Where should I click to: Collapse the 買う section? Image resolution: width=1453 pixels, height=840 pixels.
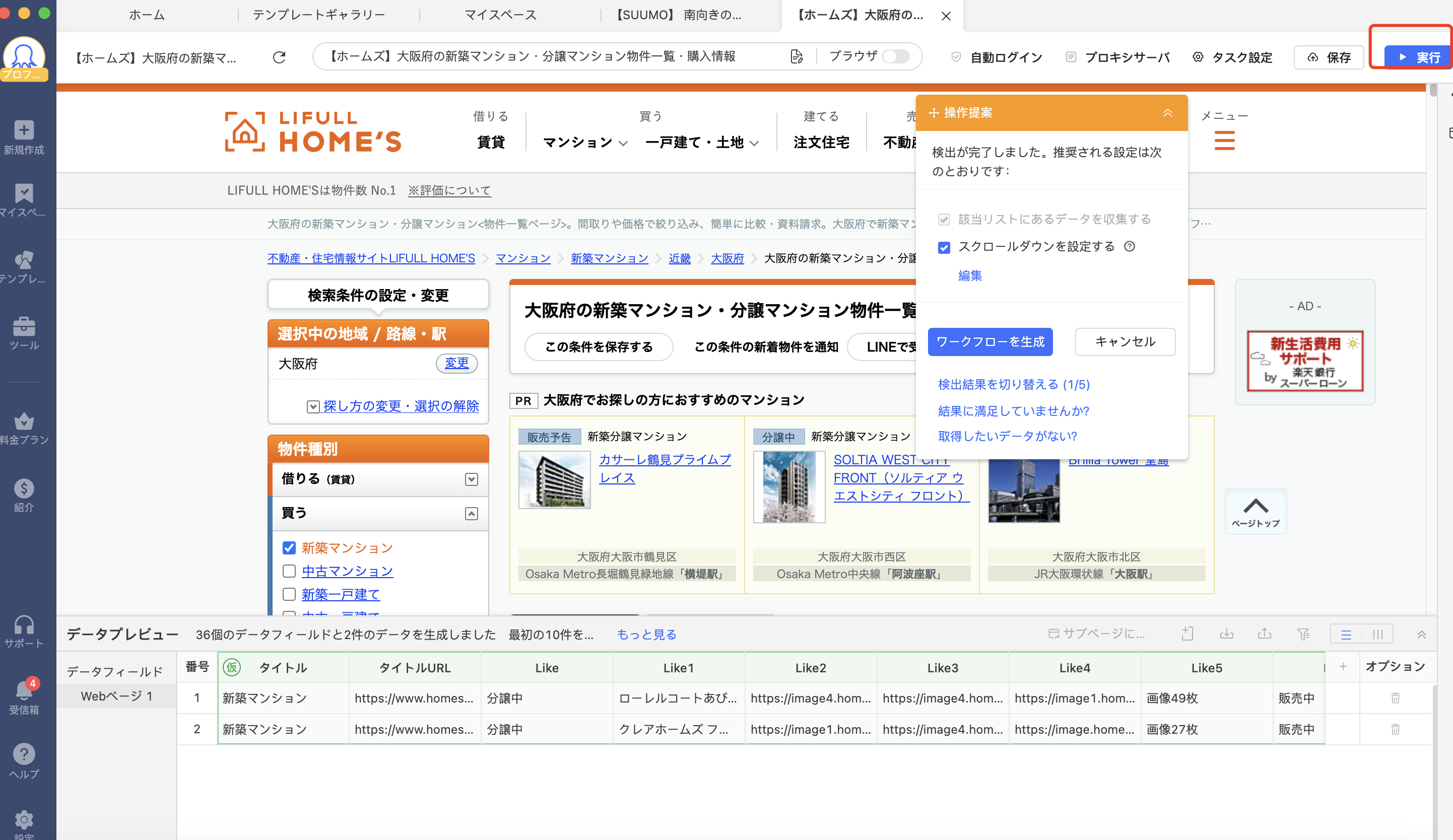(471, 513)
